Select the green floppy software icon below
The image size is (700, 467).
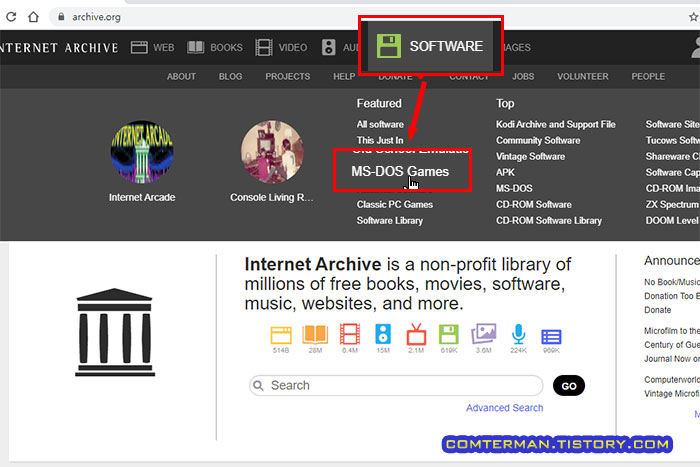pyautogui.click(x=449, y=334)
